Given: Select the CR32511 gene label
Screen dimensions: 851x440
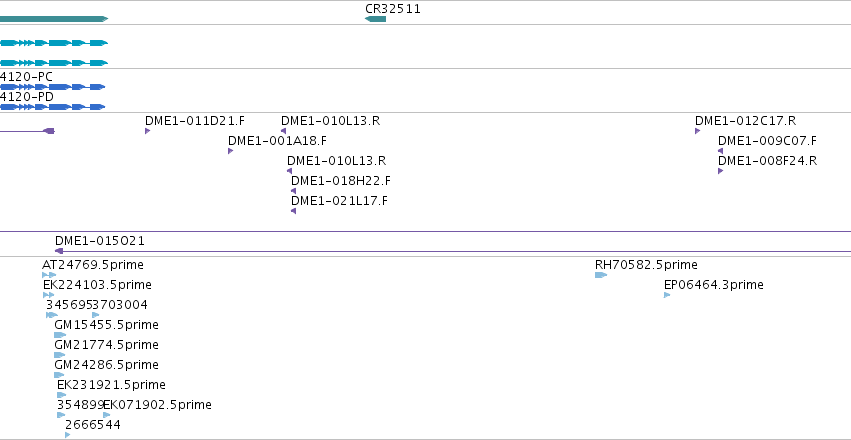Looking at the screenshot, I should coord(393,9).
